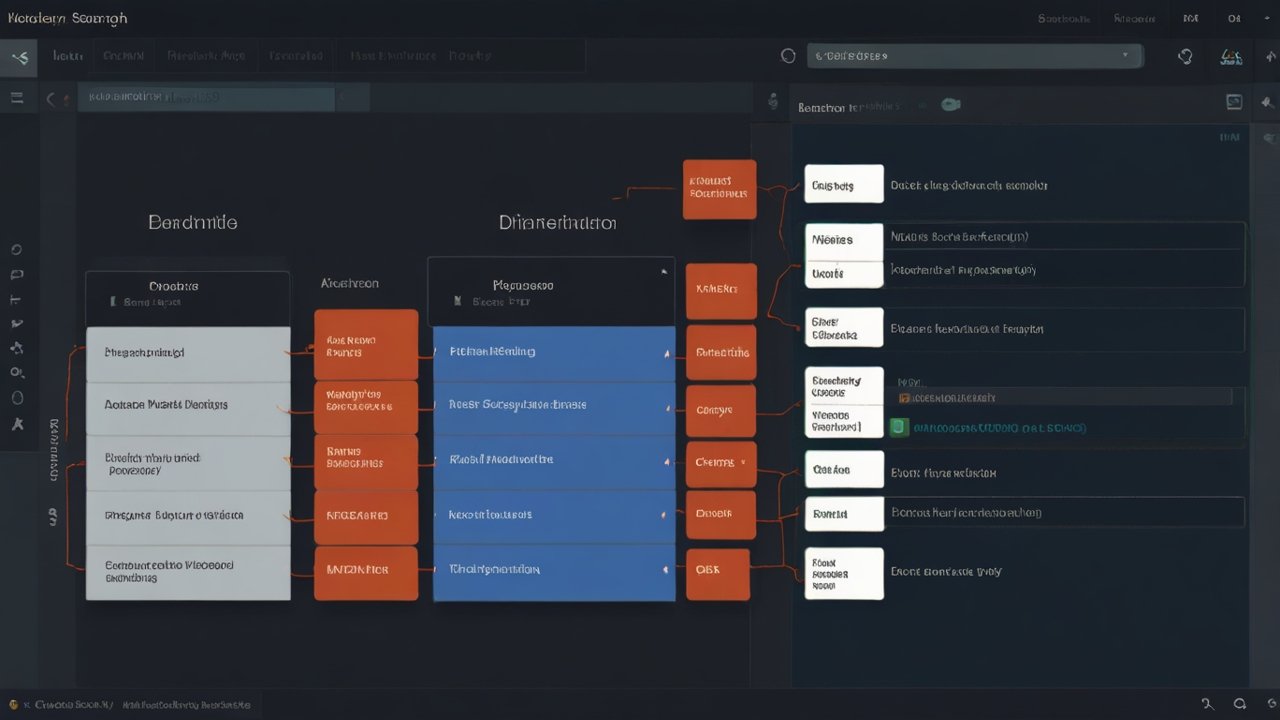Click the key icon in the left sidebar

click(17, 373)
